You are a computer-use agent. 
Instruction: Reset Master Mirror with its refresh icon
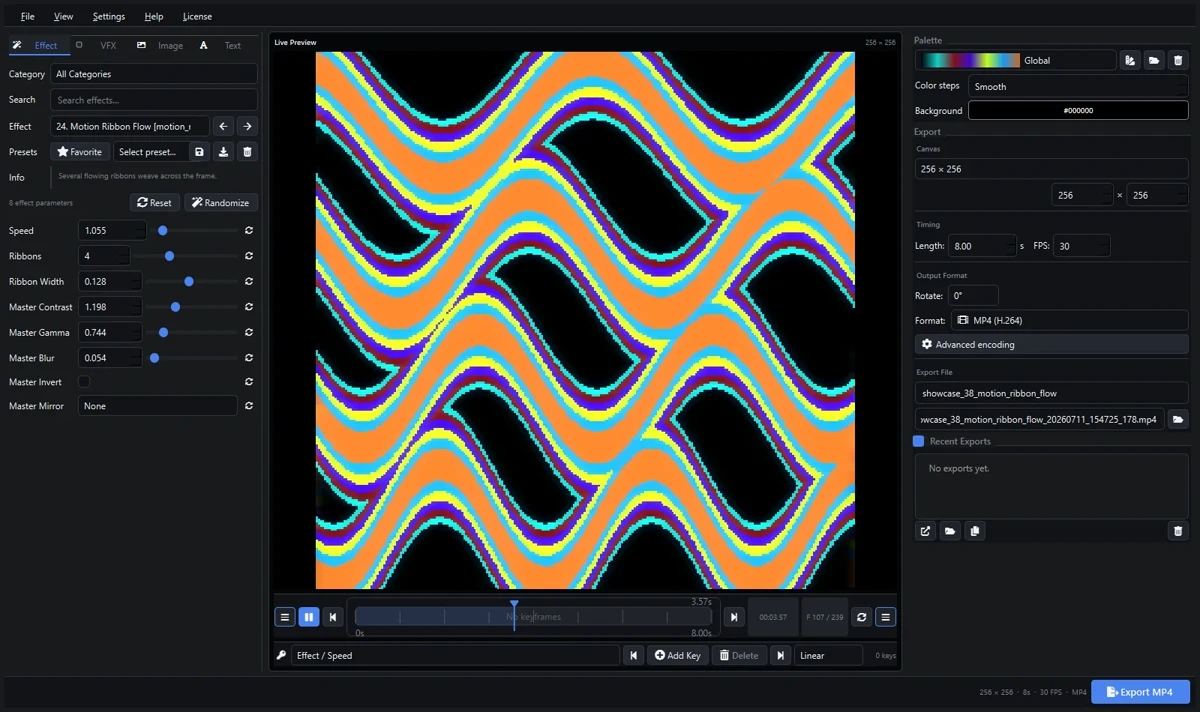(249, 406)
